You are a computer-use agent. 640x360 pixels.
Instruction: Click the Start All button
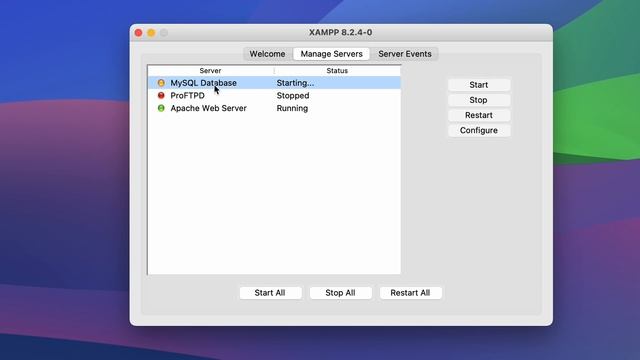tap(270, 293)
